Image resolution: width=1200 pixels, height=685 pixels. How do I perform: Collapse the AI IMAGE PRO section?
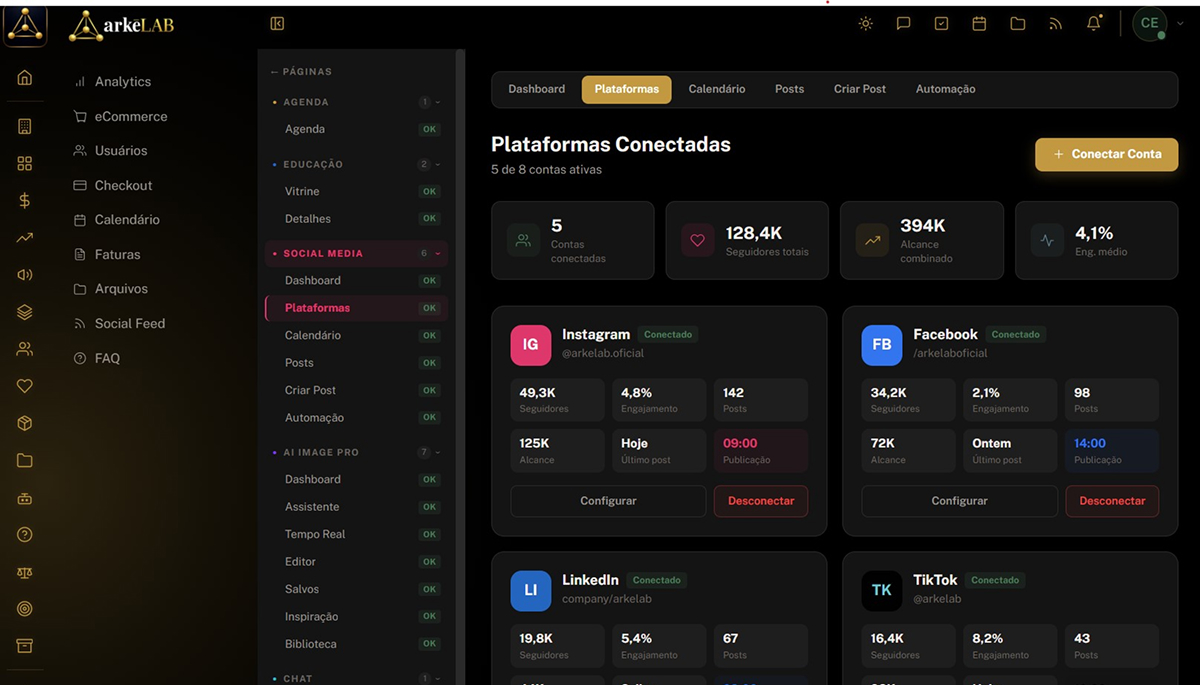click(355, 452)
